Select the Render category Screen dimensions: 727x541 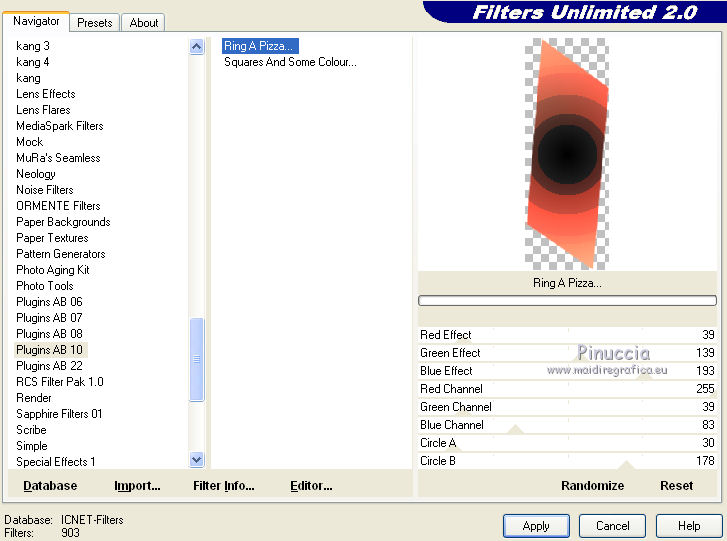click(33, 398)
